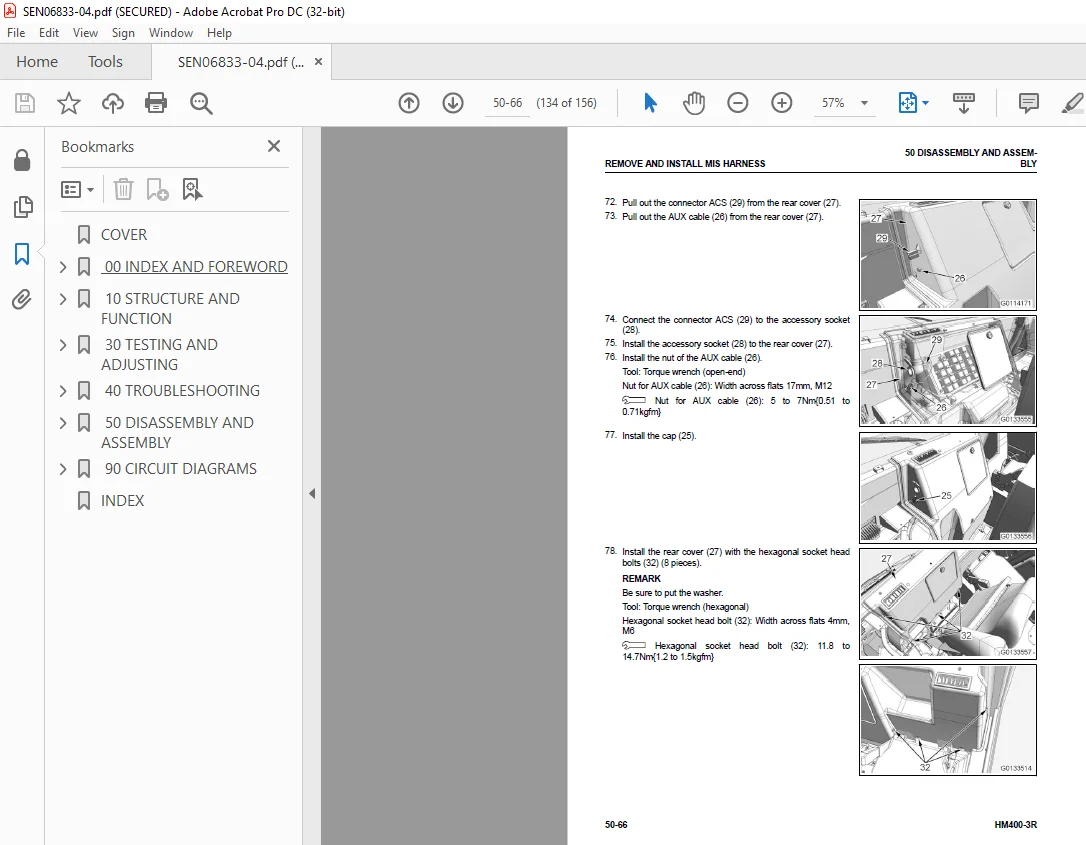Add a new bookmark icon
Viewport: 1086px width, 845px height.
157,189
